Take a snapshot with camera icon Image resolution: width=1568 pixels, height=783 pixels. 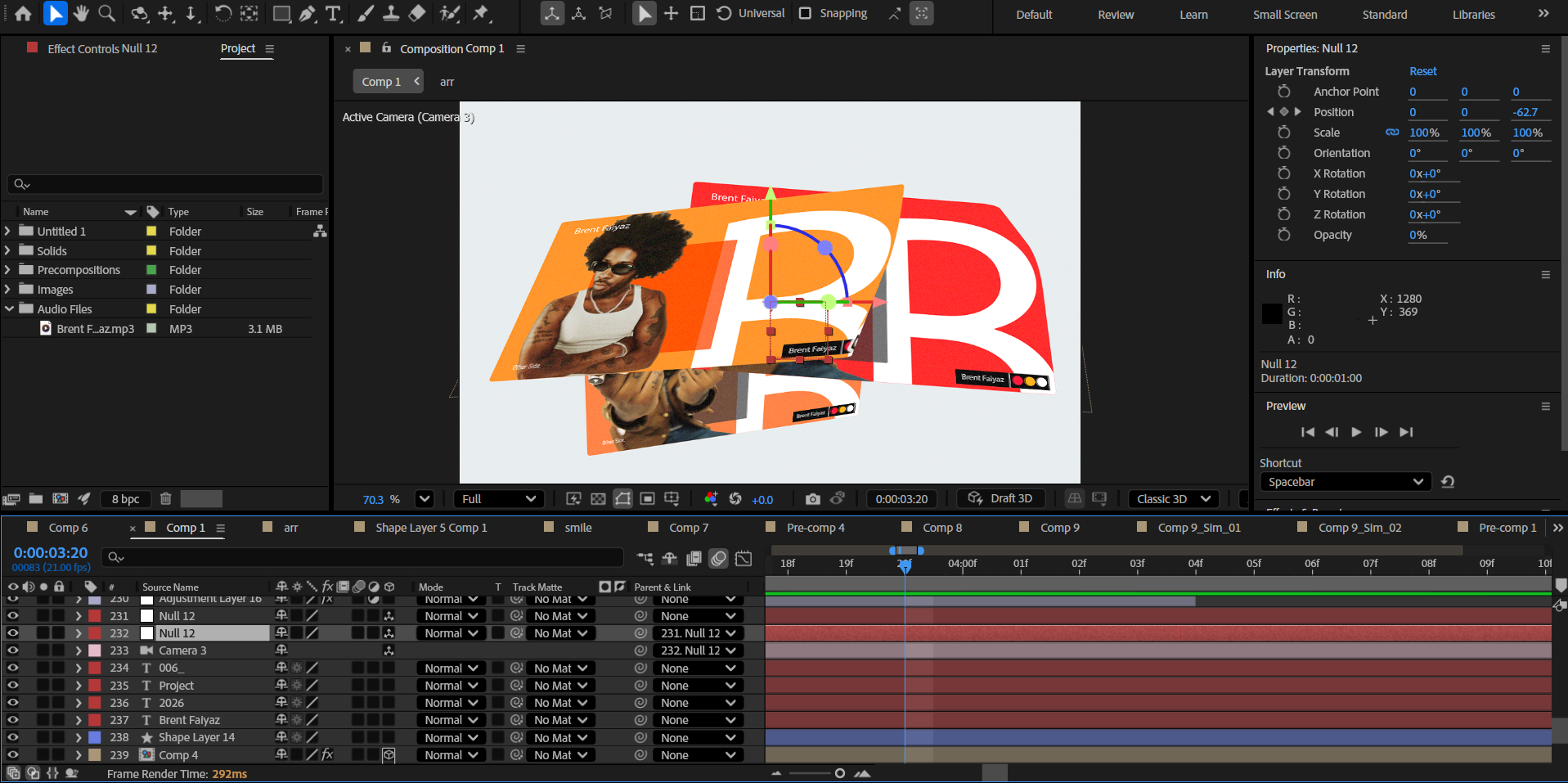[812, 499]
